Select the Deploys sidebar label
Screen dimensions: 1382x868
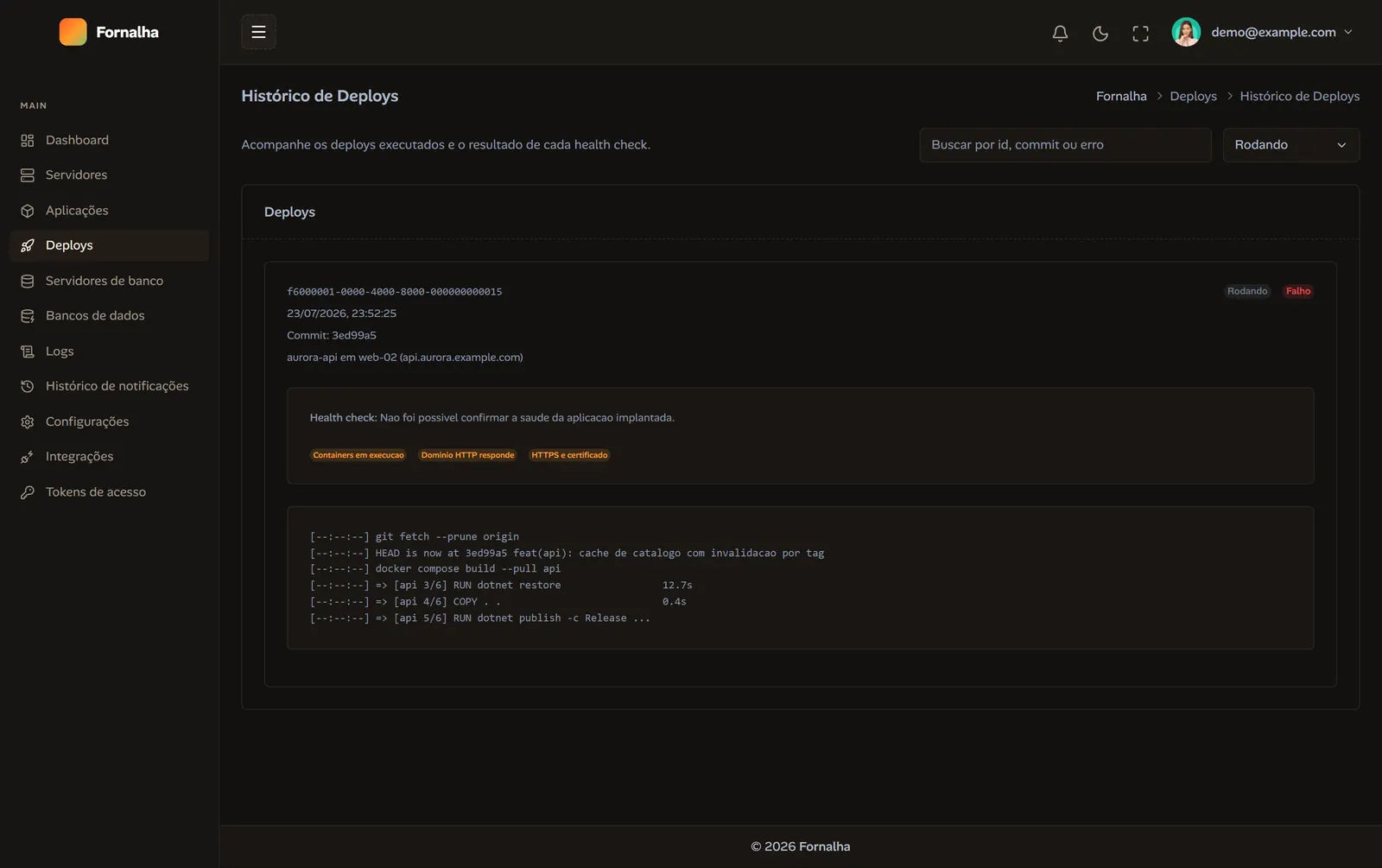point(69,245)
